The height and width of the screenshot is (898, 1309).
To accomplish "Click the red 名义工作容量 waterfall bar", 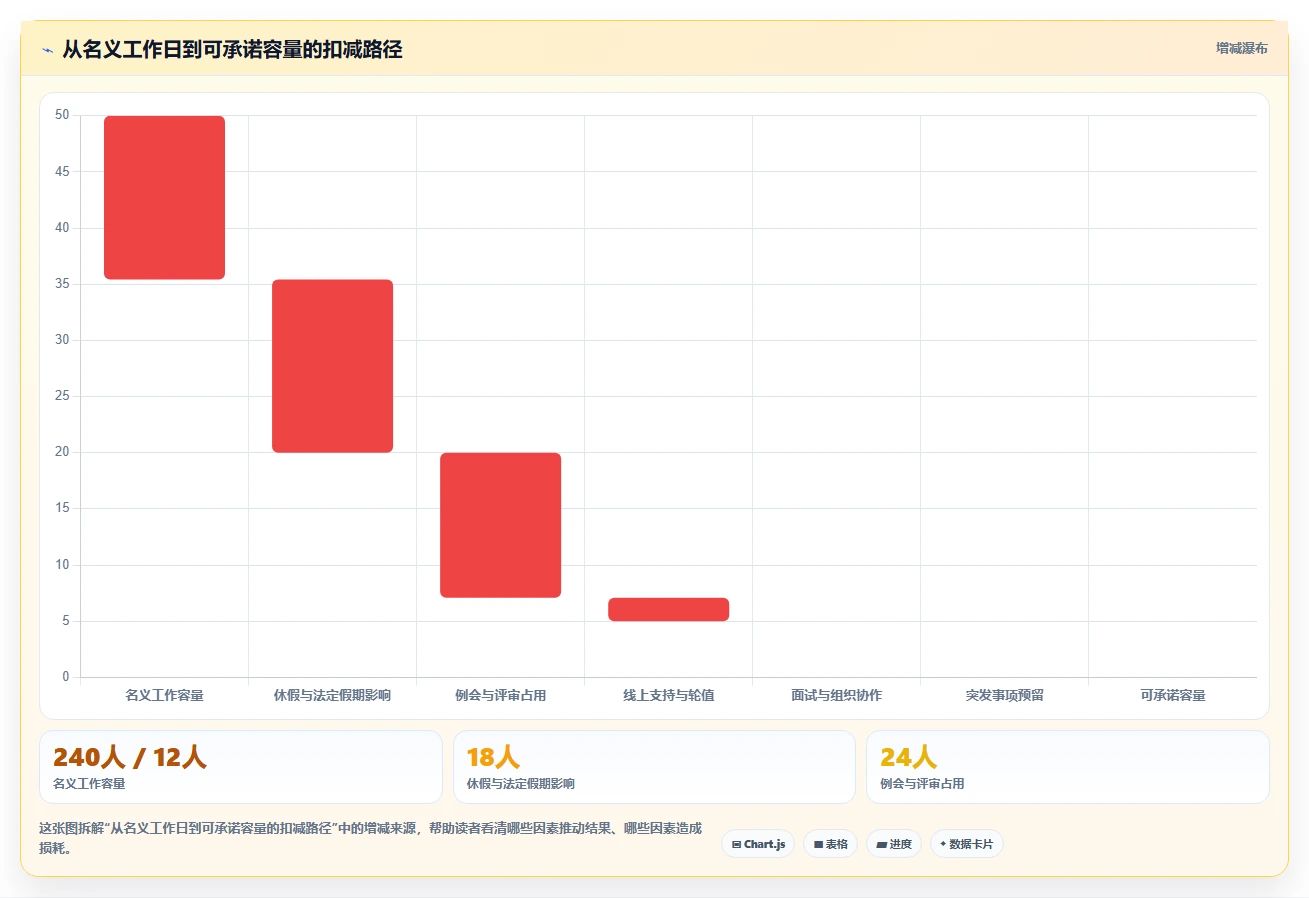I will click(165, 198).
